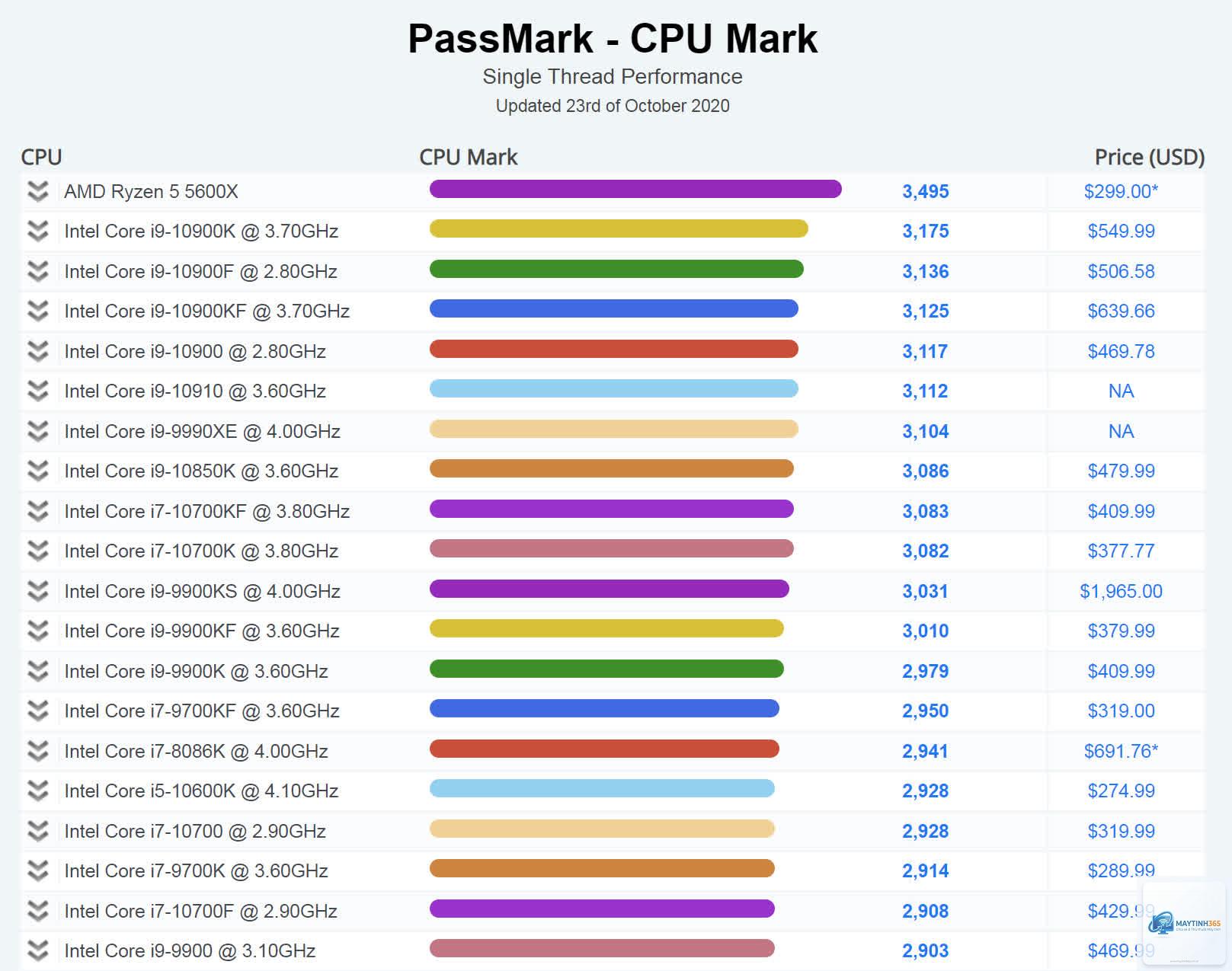Click the 3,125 score value
This screenshot has height=971, width=1232.
(x=926, y=311)
